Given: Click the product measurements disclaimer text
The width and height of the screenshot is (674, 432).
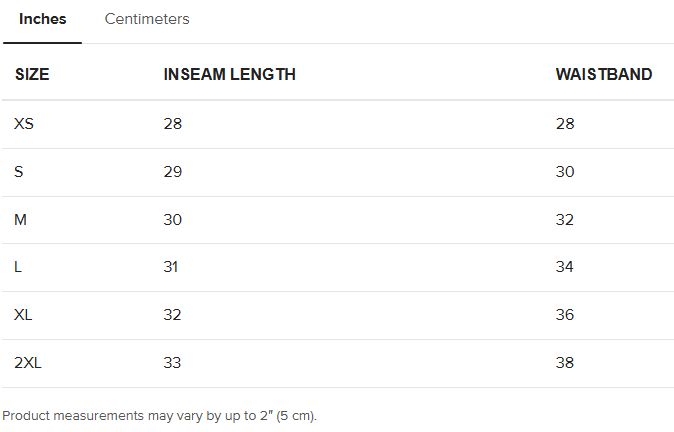Looking at the screenshot, I should click(x=159, y=416).
